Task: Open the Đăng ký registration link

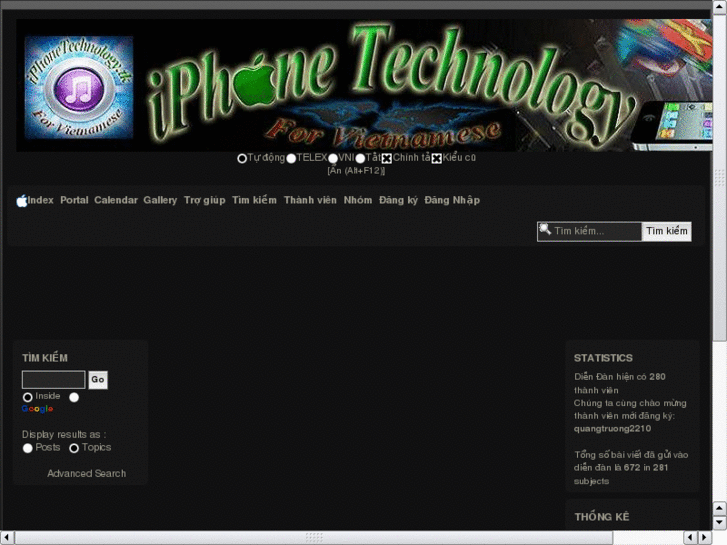Action: click(x=398, y=200)
